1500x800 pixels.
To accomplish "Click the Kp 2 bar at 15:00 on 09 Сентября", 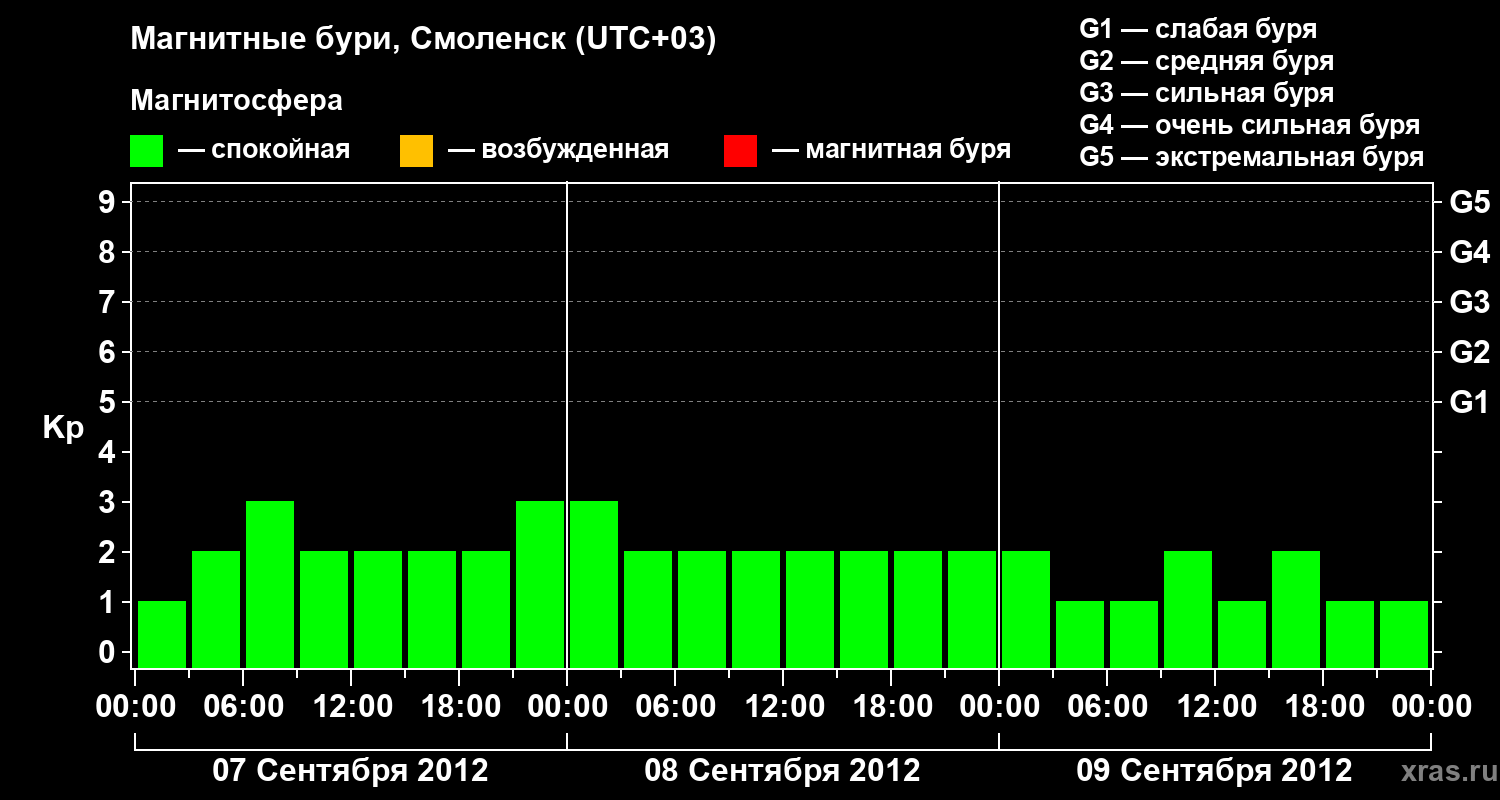I will tap(1296, 609).
